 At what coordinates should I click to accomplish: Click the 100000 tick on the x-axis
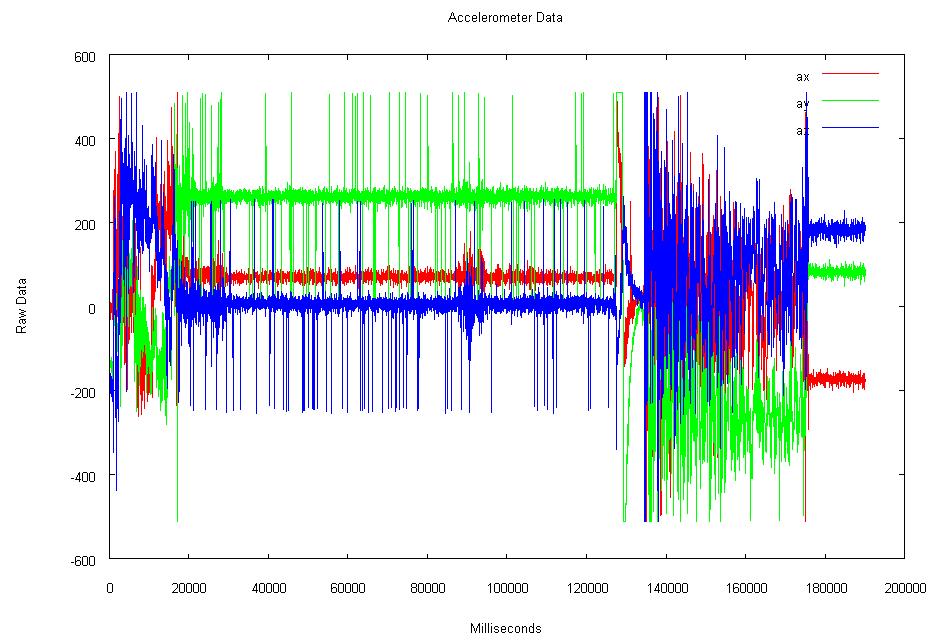coord(506,589)
